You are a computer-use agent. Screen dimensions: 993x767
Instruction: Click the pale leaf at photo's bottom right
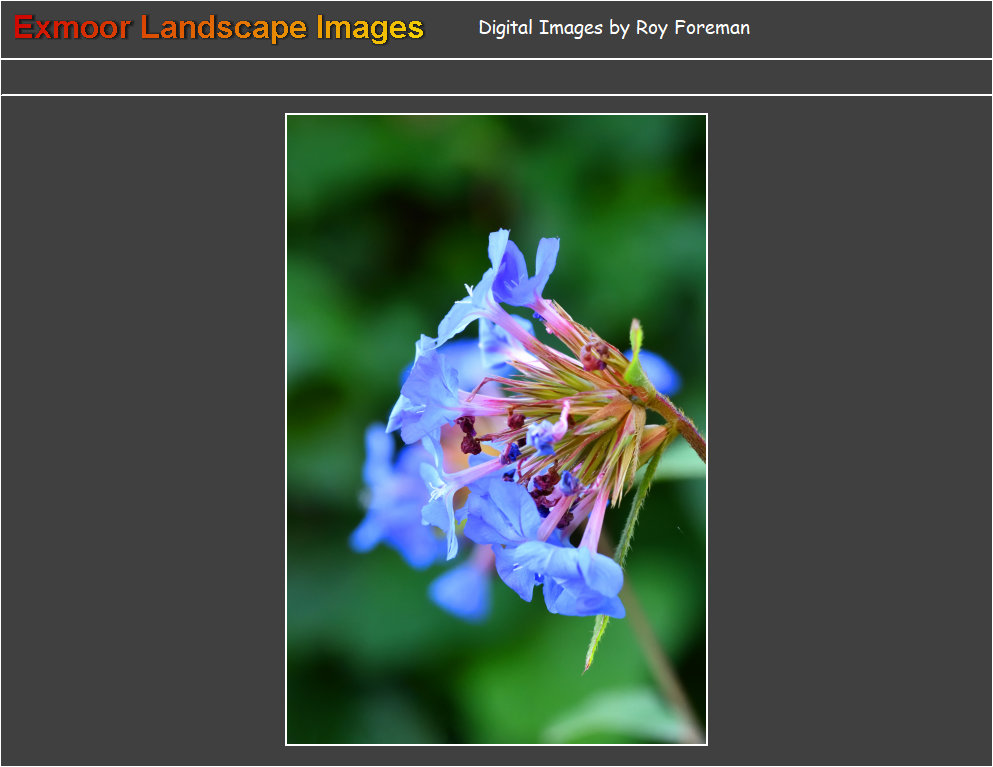(x=620, y=715)
